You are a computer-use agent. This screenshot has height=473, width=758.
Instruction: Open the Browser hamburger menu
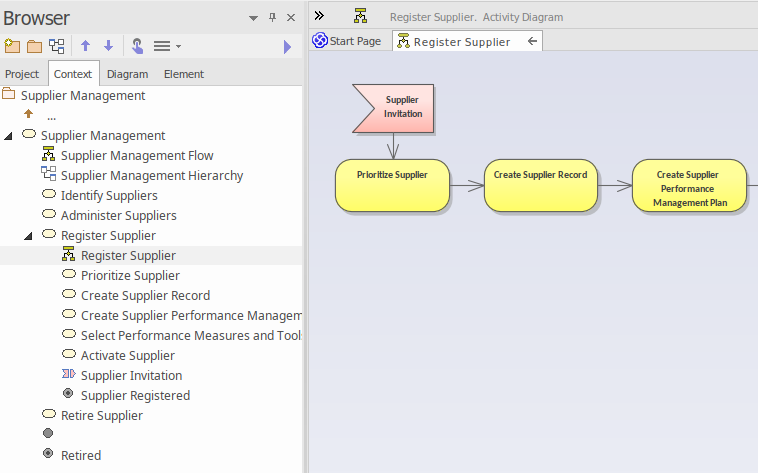point(162,46)
